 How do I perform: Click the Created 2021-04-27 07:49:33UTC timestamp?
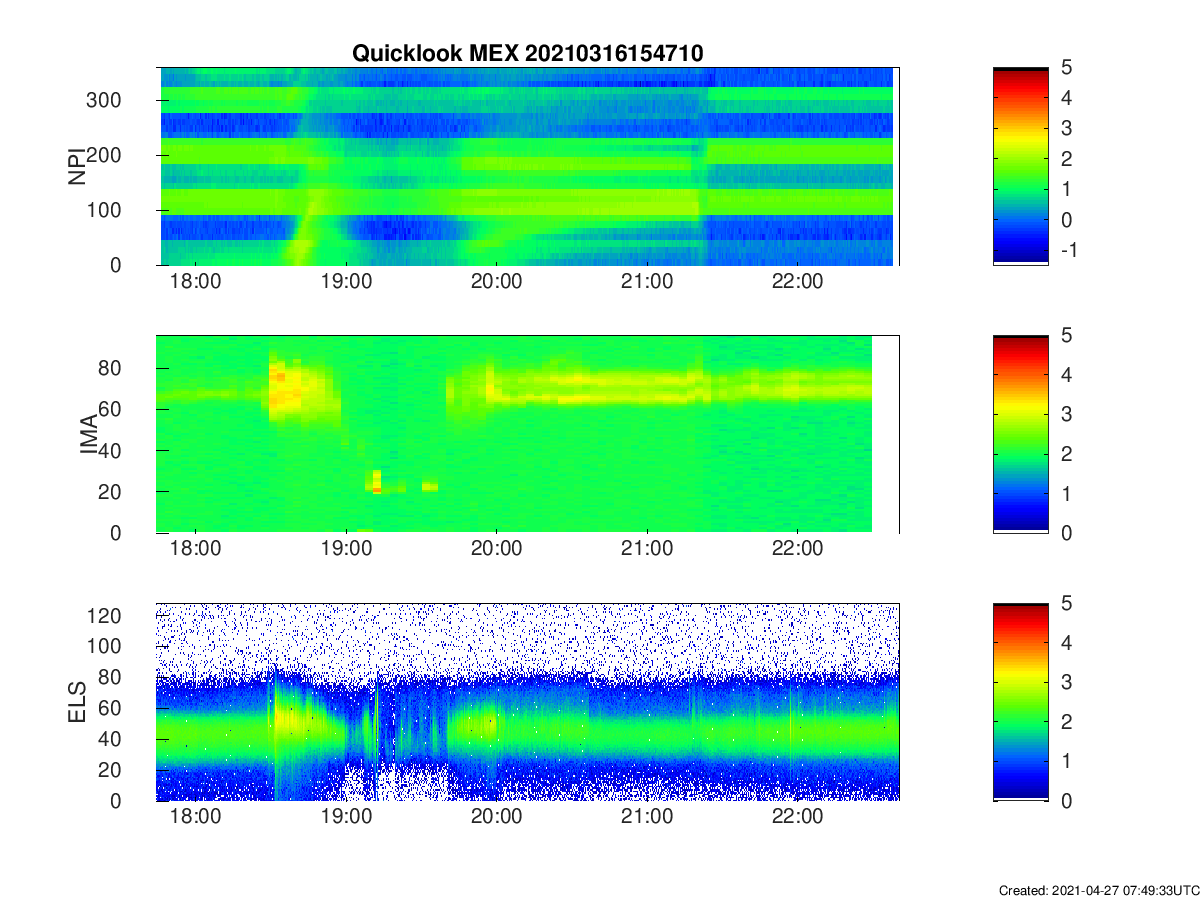point(1098,890)
